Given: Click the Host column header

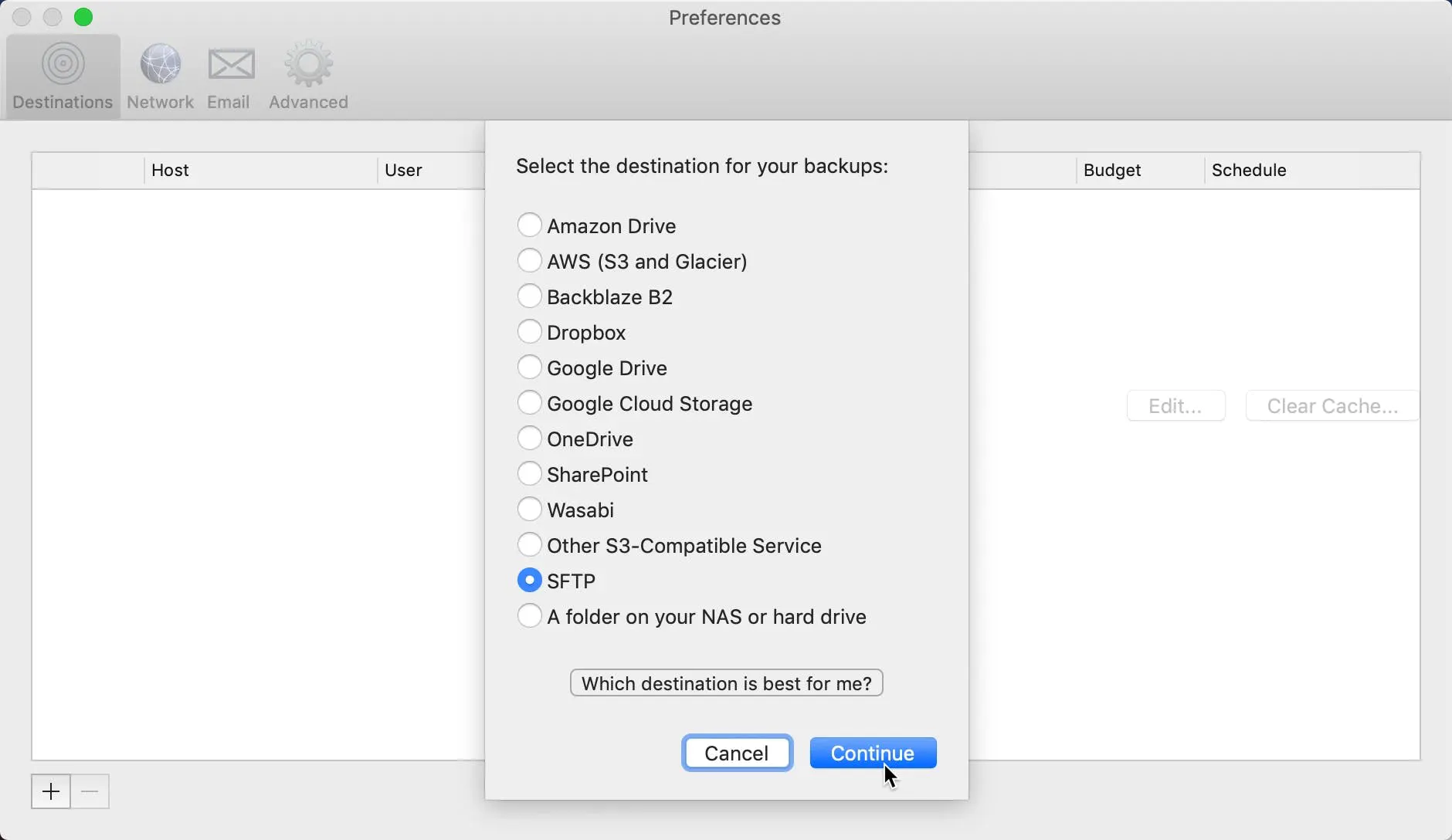Looking at the screenshot, I should (x=260, y=170).
